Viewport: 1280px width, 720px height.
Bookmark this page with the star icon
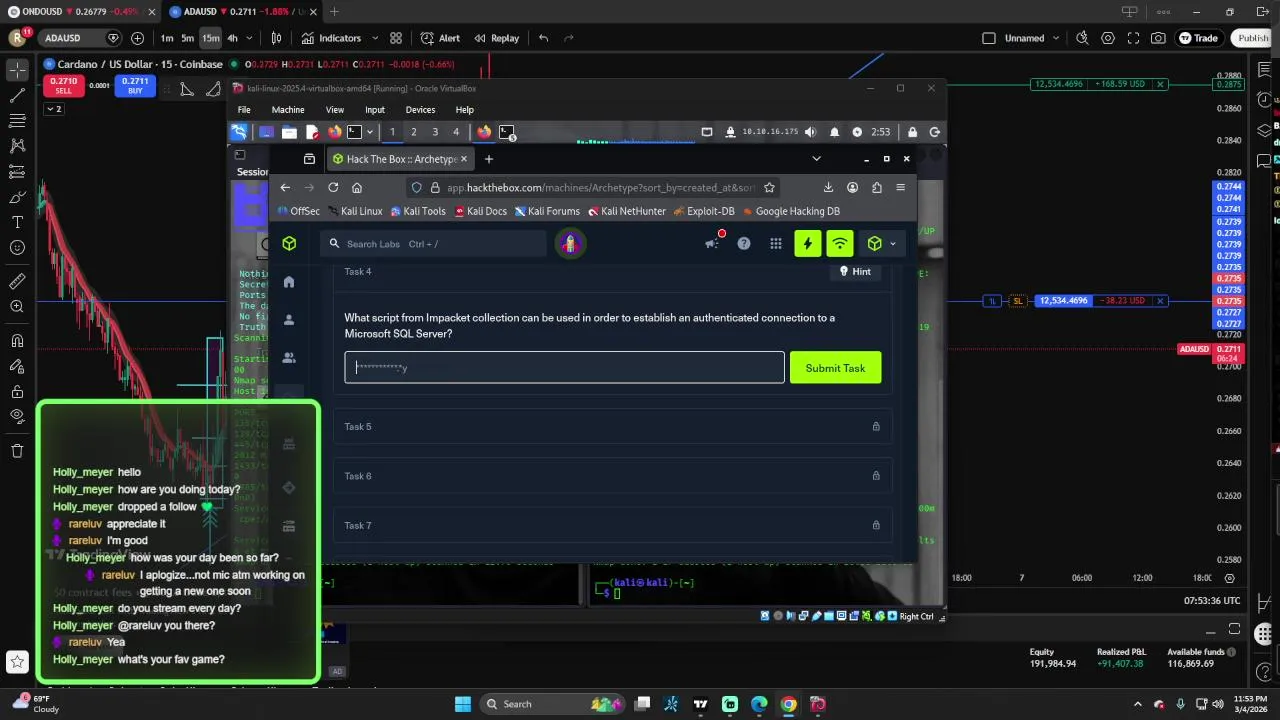point(769,187)
